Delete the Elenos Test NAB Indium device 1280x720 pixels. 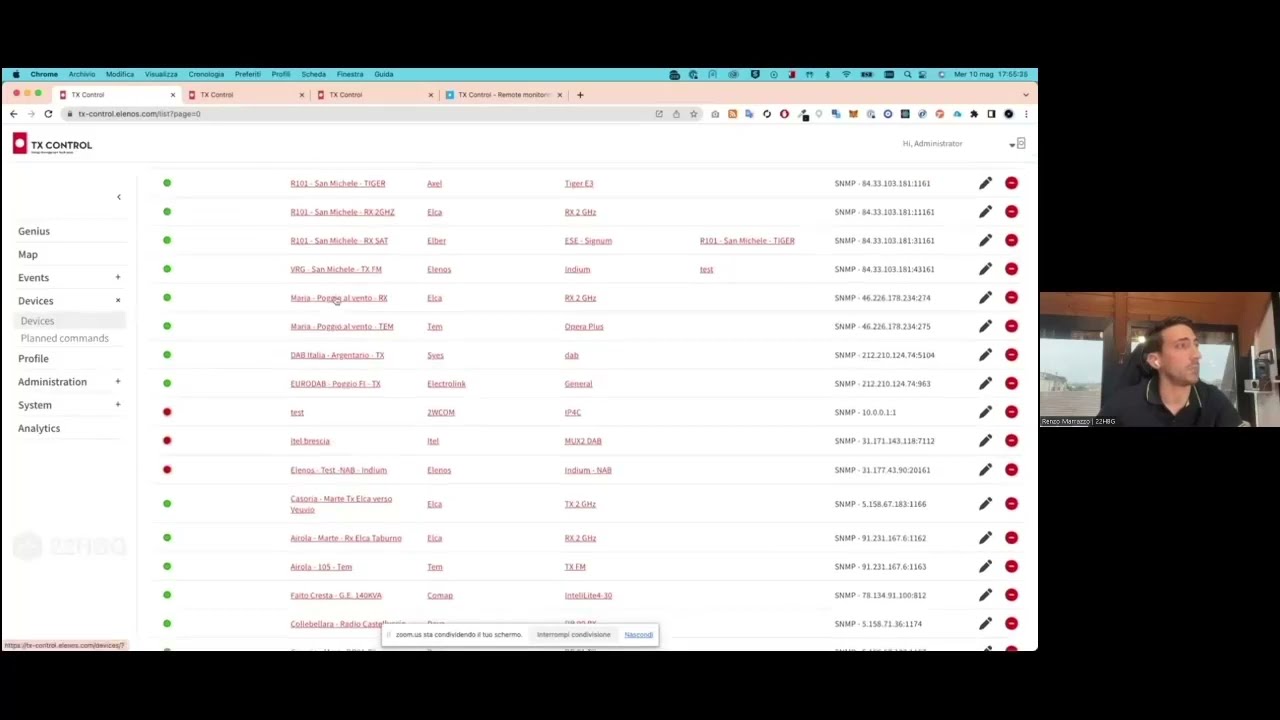coord(1011,470)
